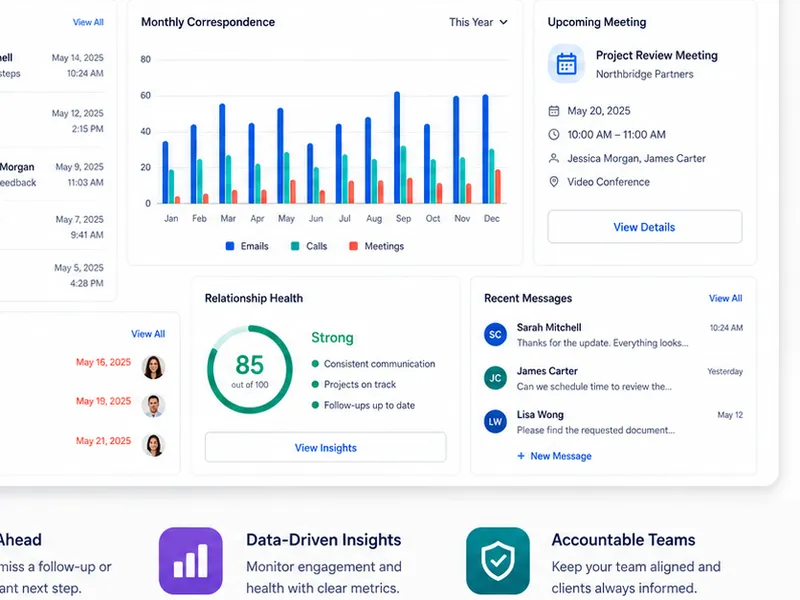Click View Insights in Relationship Health

tap(326, 447)
